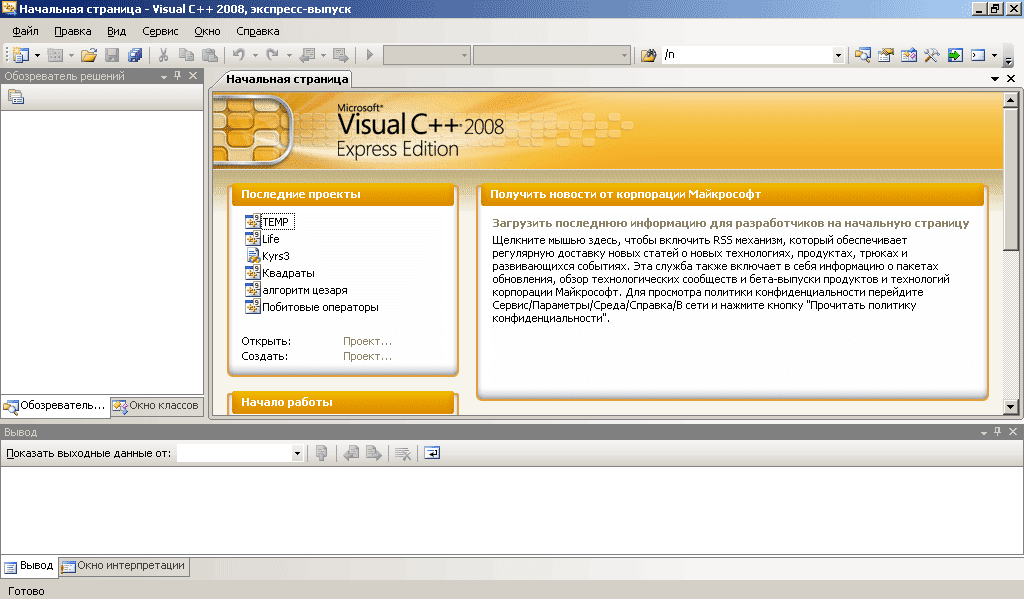Click the Copy toolbar icon
The width and height of the screenshot is (1024, 600).
(186, 55)
